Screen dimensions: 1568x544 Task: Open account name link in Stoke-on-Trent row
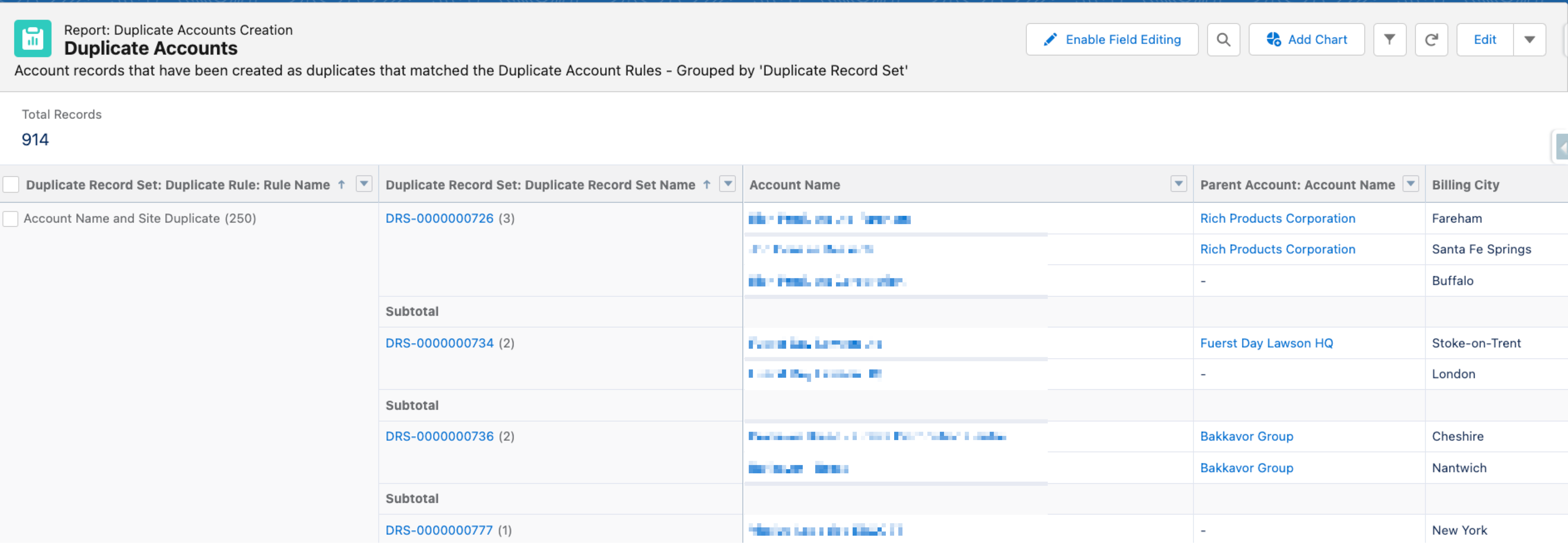(815, 344)
